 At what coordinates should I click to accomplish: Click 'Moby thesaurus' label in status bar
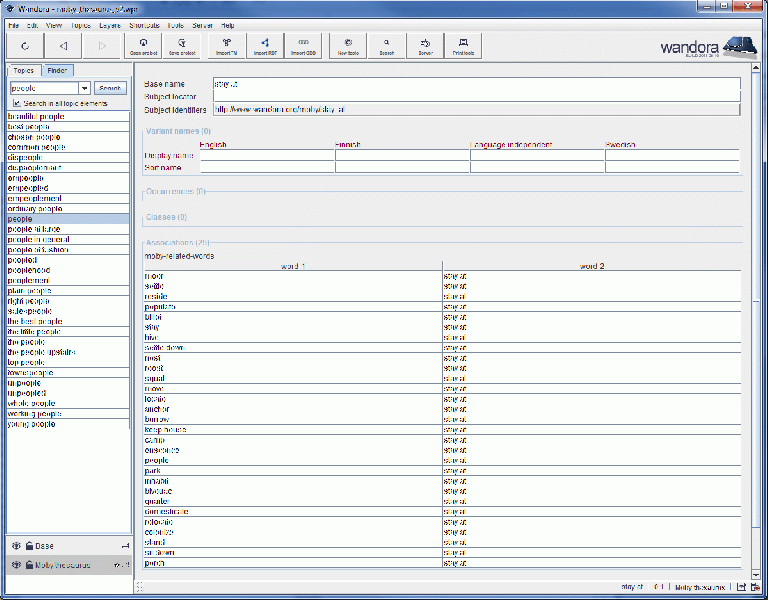pyautogui.click(x=700, y=587)
